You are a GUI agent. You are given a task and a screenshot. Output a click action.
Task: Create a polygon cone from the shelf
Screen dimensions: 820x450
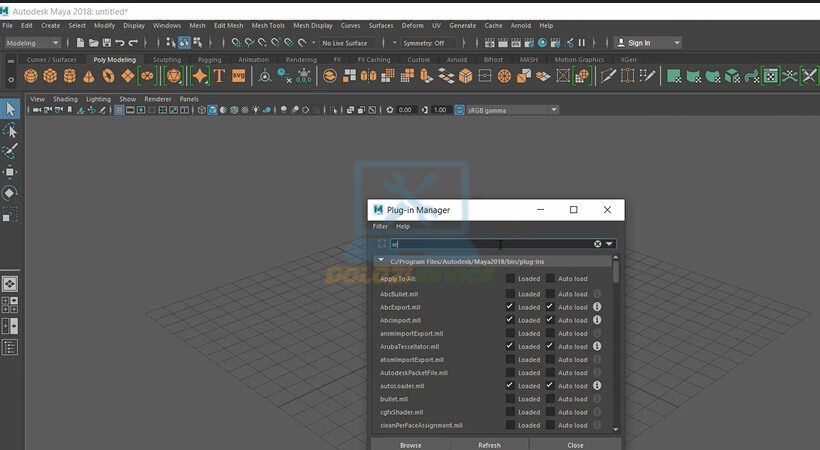(89, 77)
